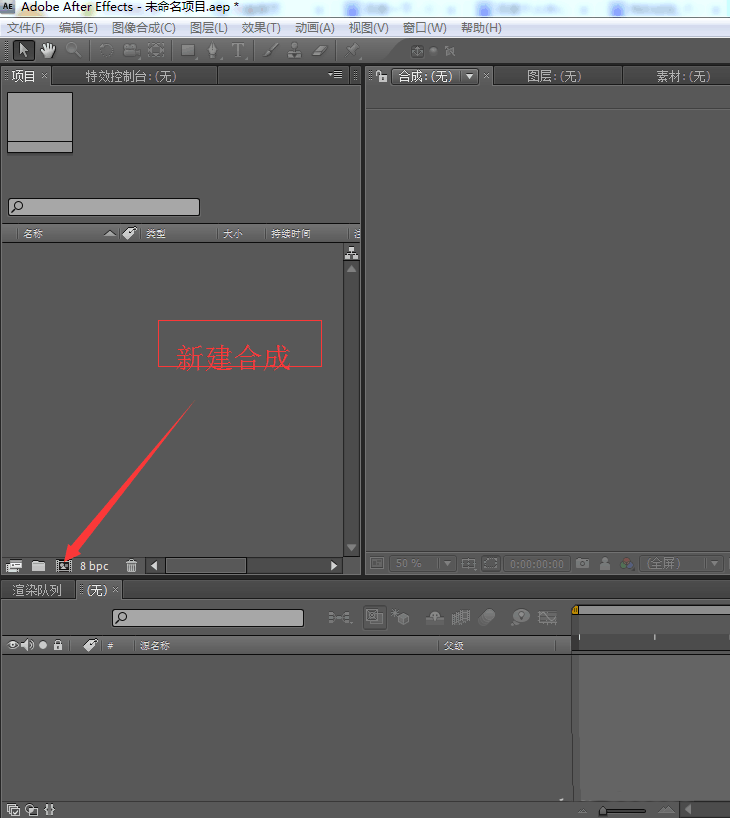Open the 图像合成(C) menu
This screenshot has height=818, width=730.
coord(144,28)
